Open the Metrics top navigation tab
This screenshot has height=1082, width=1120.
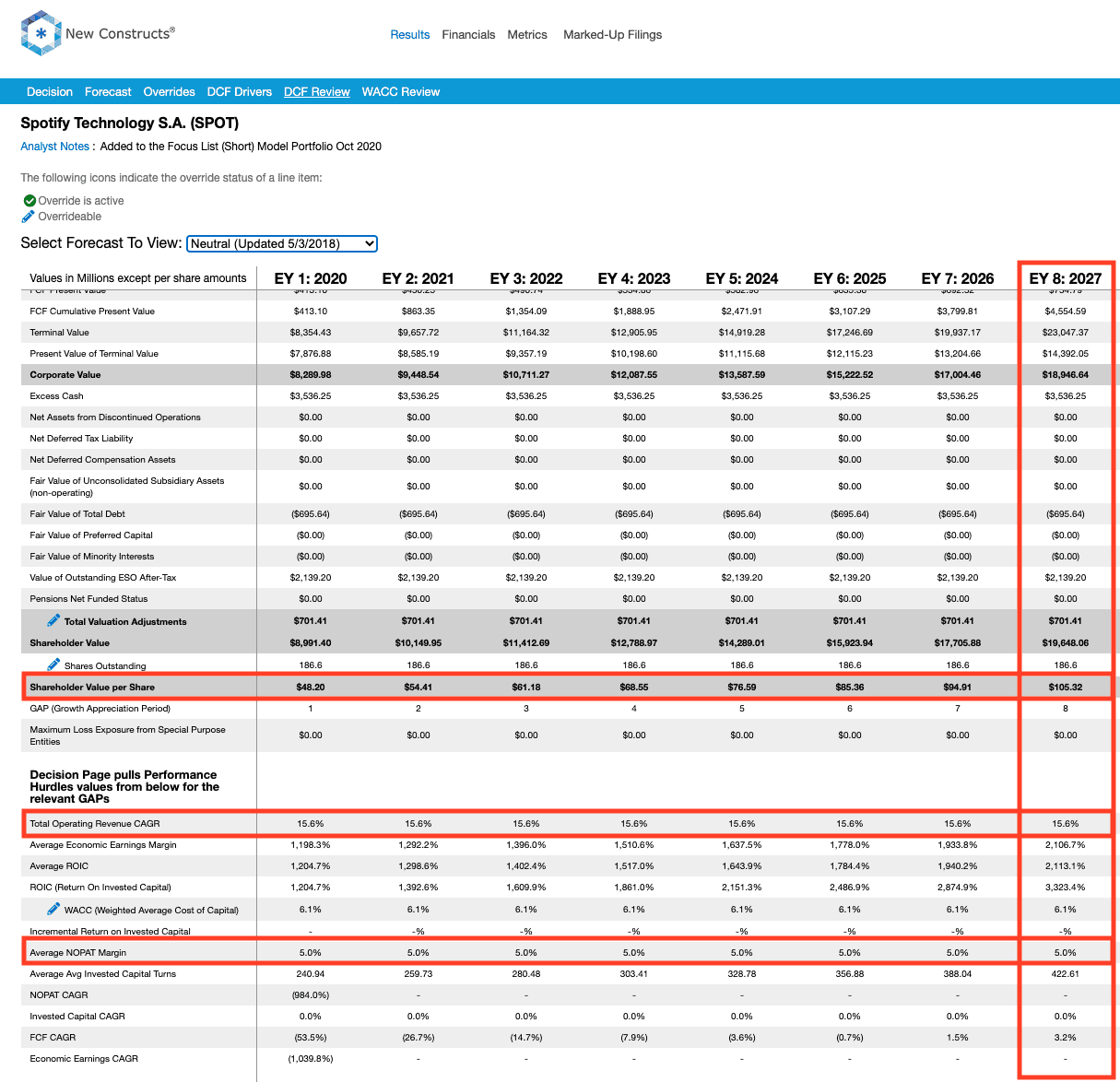[527, 35]
